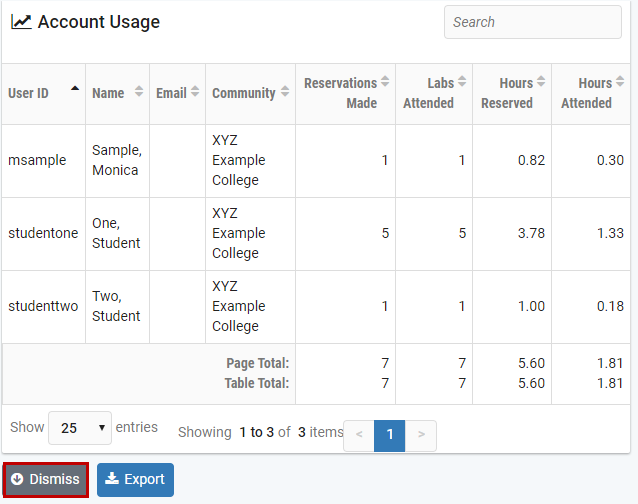
Task: Click the Account Usage chart icon
Action: tap(21, 22)
